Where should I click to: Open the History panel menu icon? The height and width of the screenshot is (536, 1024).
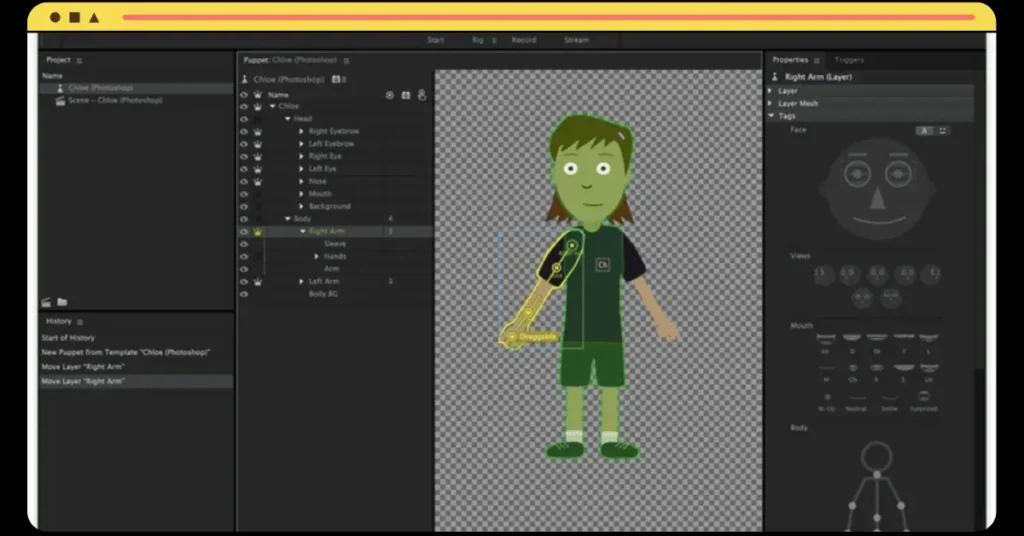point(80,322)
